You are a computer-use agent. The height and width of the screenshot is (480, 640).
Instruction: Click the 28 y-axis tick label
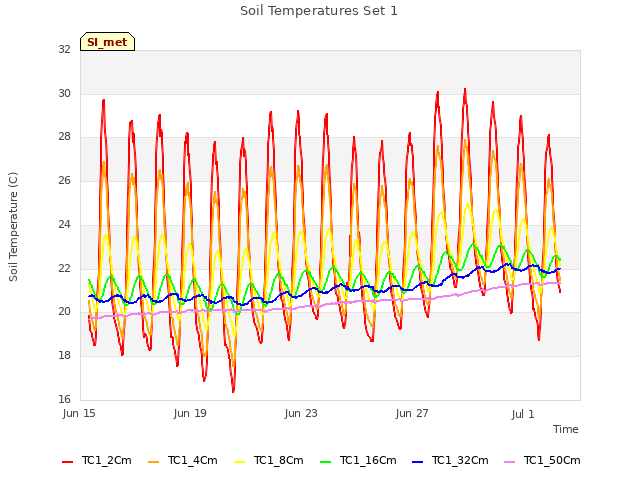pyautogui.click(x=64, y=137)
